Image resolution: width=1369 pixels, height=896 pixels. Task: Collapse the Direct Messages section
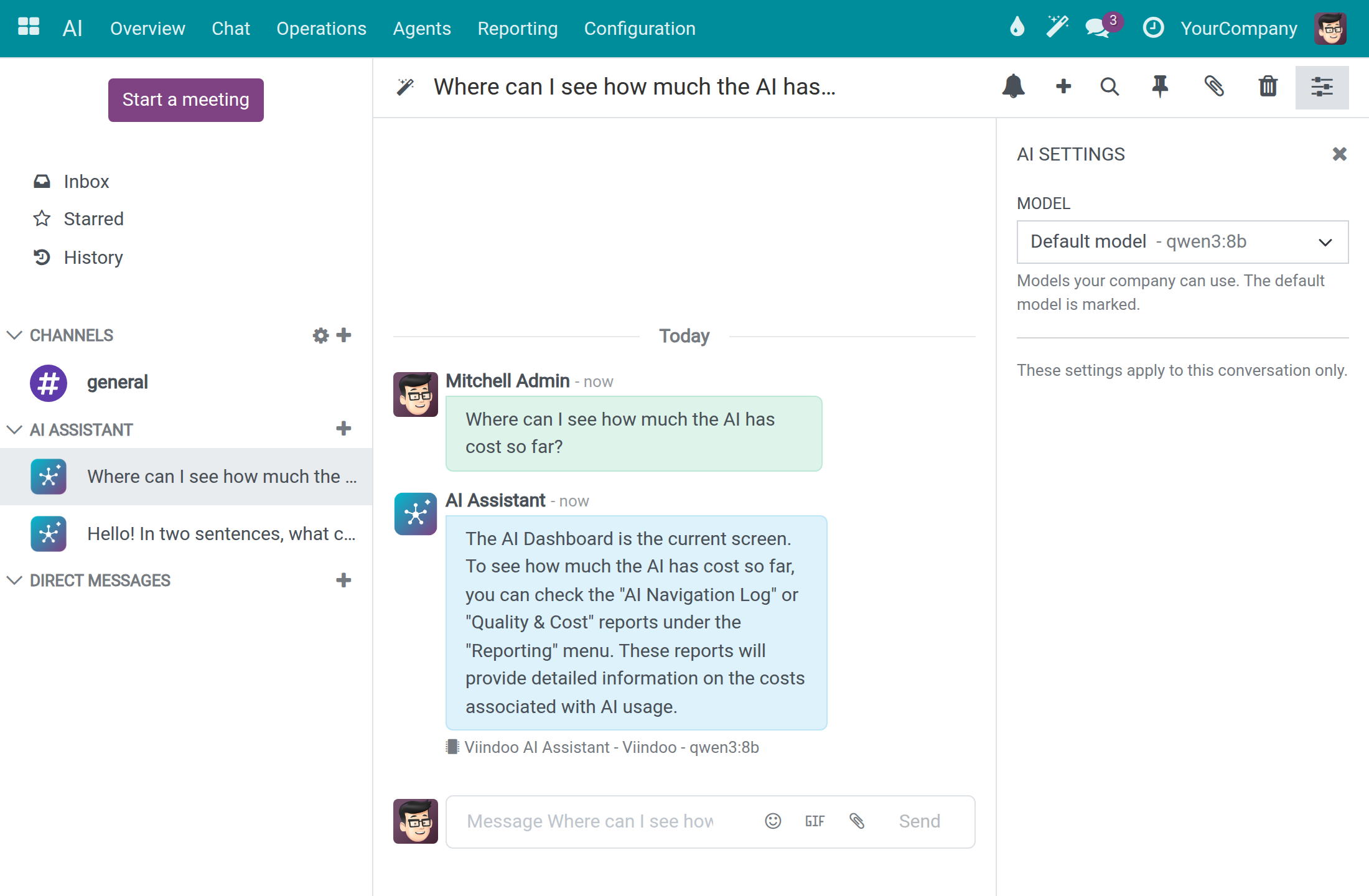click(x=14, y=581)
